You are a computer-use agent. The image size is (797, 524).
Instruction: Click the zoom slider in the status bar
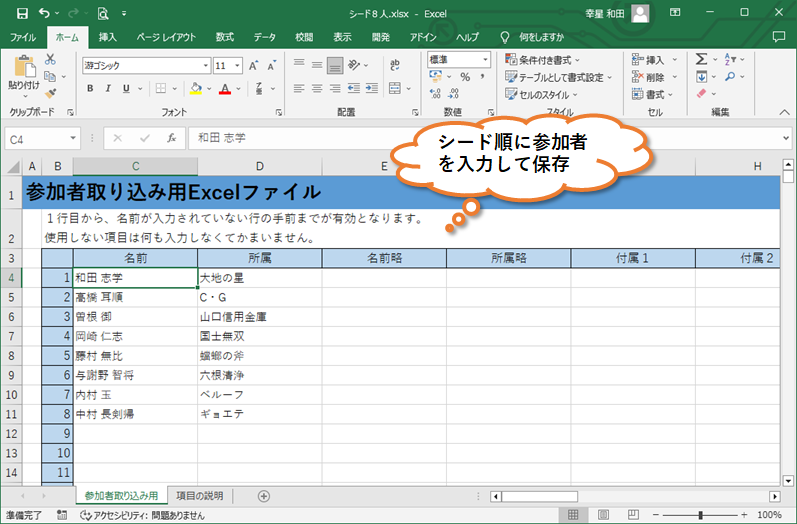tap(700, 515)
